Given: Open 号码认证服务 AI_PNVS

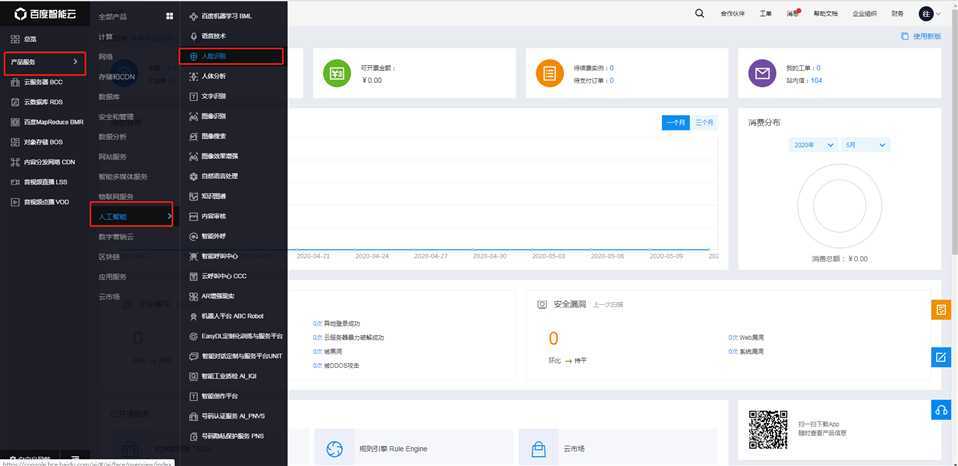Looking at the screenshot, I should [x=227, y=416].
